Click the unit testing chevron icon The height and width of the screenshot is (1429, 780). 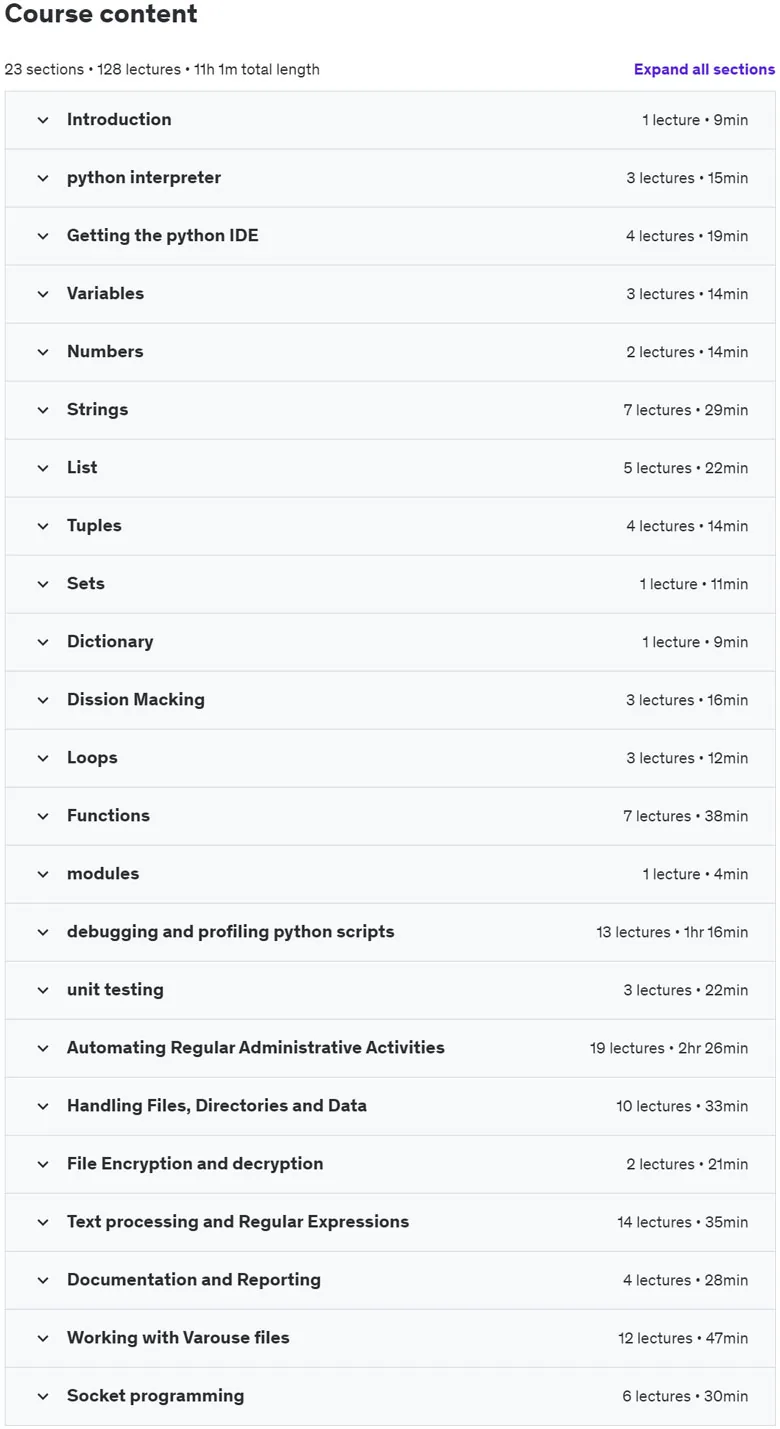[x=43, y=990]
